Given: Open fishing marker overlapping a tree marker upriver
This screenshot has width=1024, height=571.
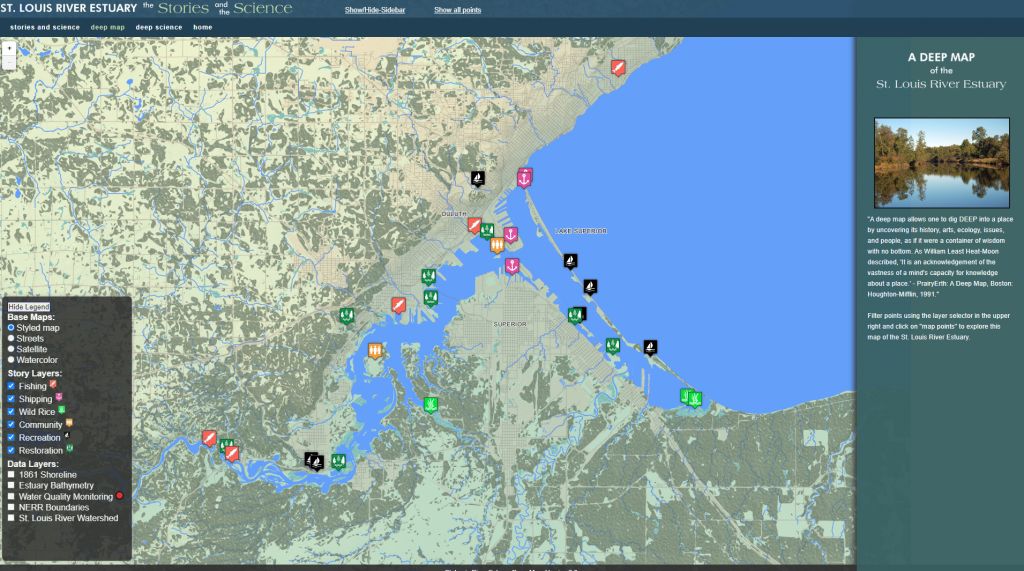Looking at the screenshot, I should click(232, 454).
